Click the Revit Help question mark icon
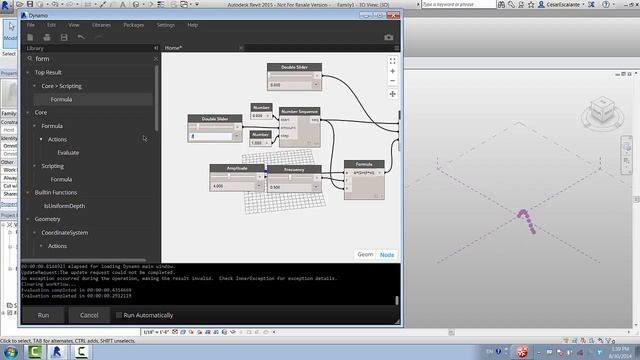640x360 pixels. click(606, 4)
